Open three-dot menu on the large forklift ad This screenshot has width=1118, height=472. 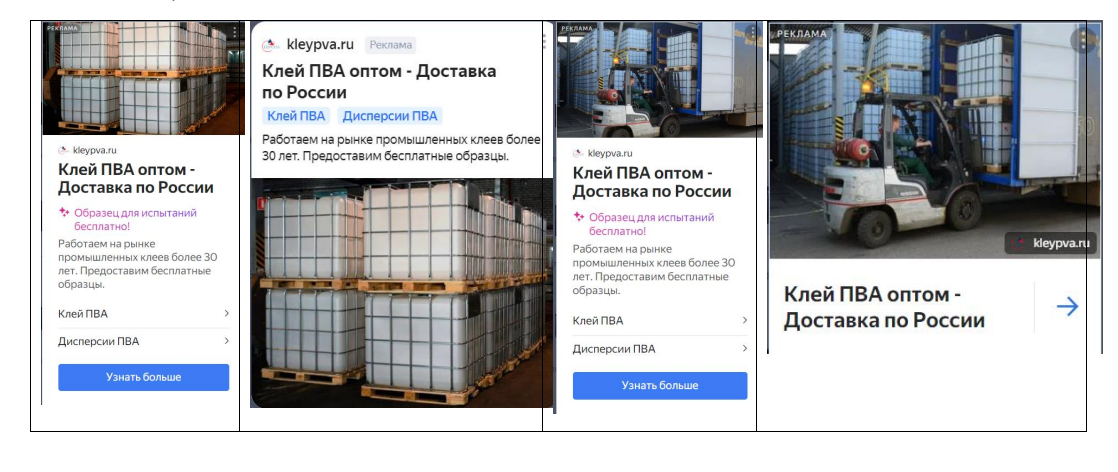click(1083, 40)
